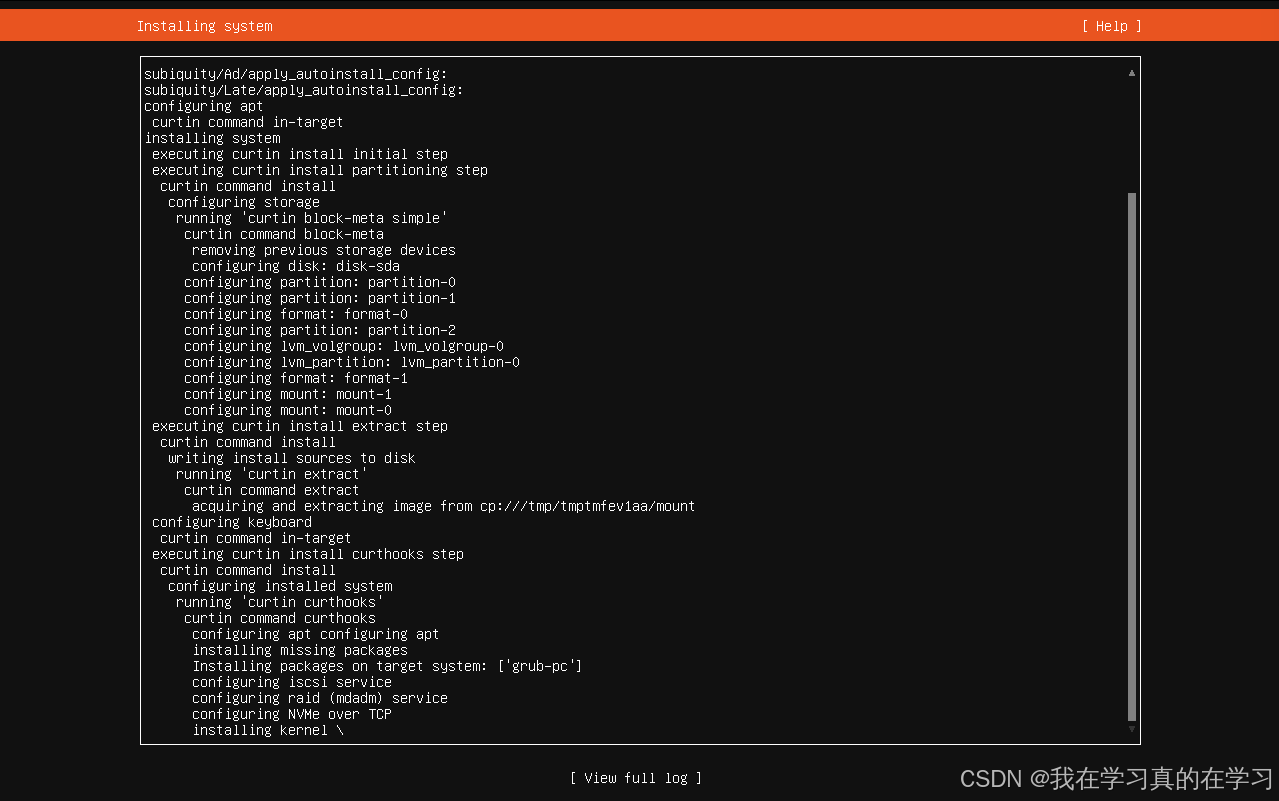Click 'Installing packages on target system' line
The image size is (1279, 801).
[x=388, y=666]
